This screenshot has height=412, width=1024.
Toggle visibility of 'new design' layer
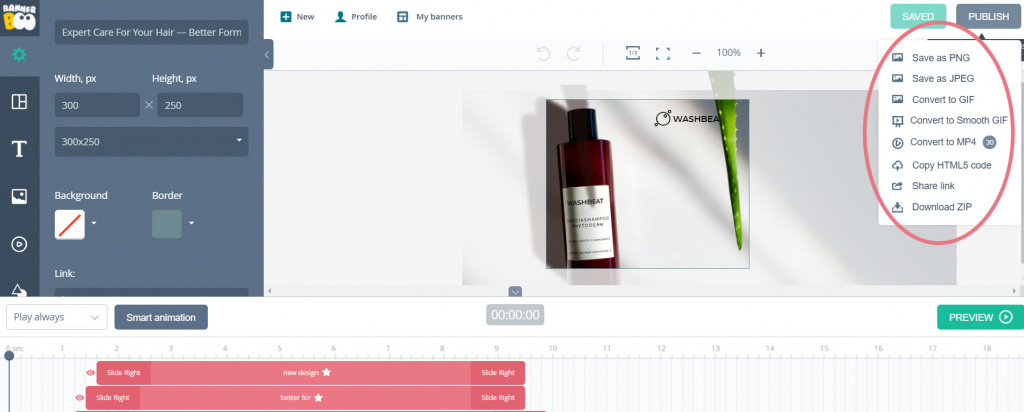[x=91, y=373]
